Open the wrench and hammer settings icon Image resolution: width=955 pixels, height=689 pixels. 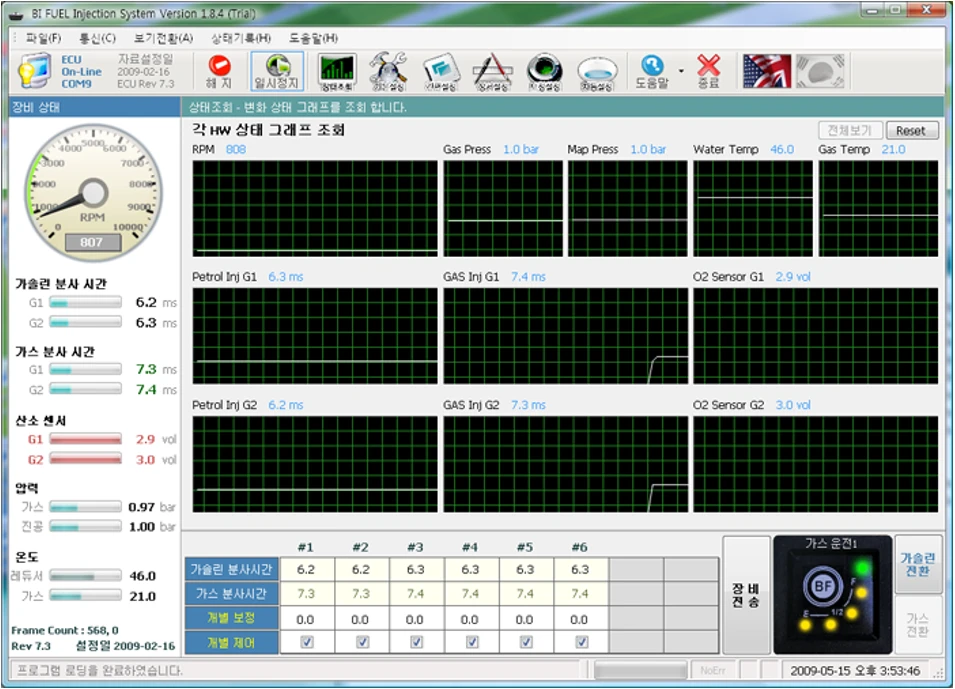pos(389,72)
